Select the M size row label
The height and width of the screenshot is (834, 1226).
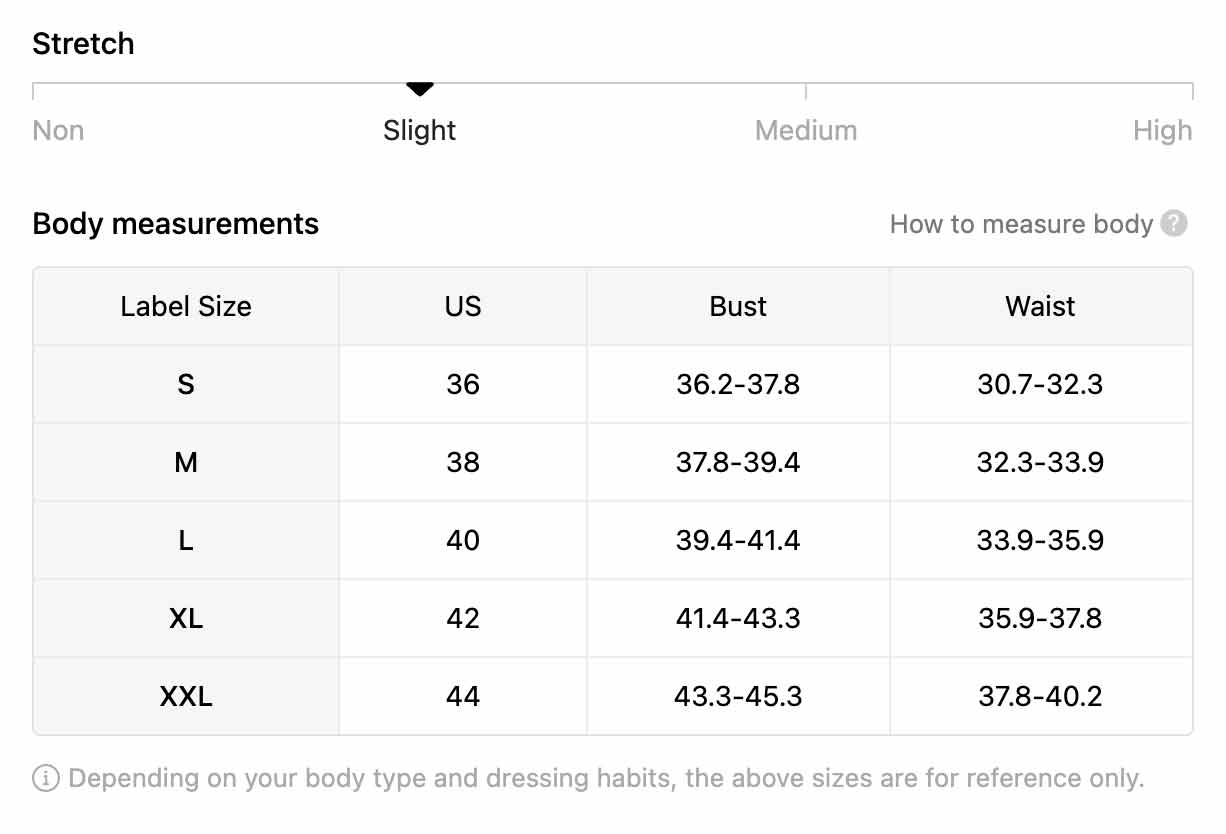186,462
